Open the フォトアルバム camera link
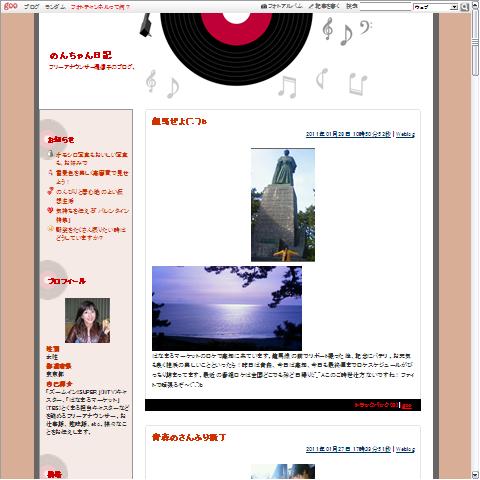Viewport: 480px width, 480px height. coord(282,6)
